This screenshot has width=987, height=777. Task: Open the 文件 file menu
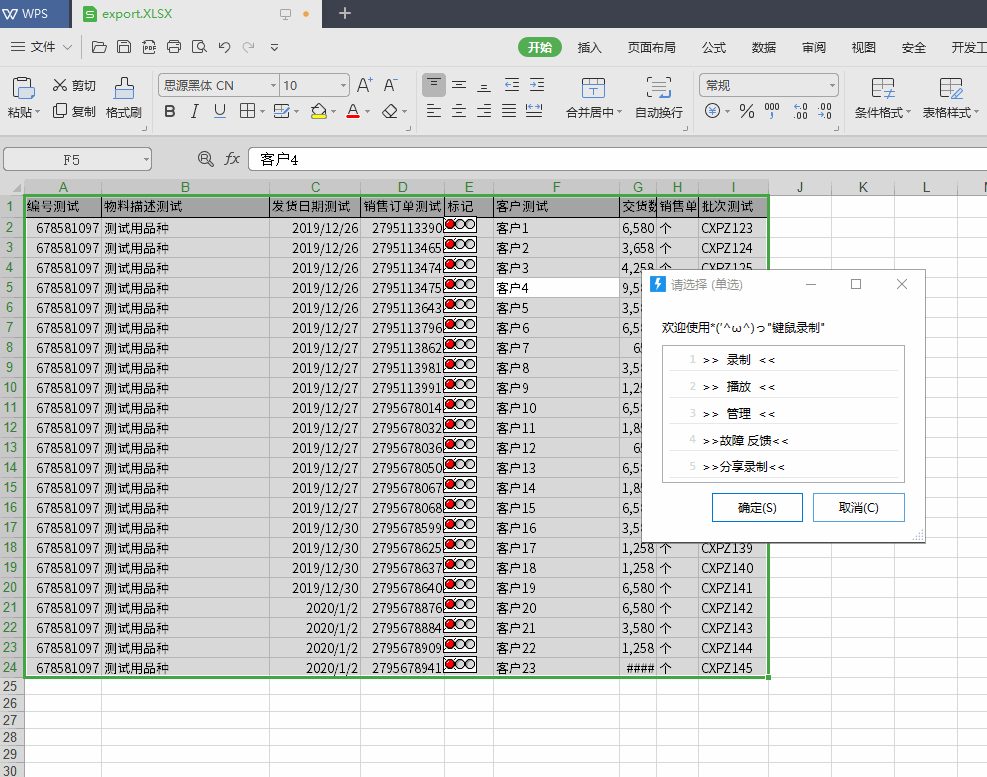point(42,47)
